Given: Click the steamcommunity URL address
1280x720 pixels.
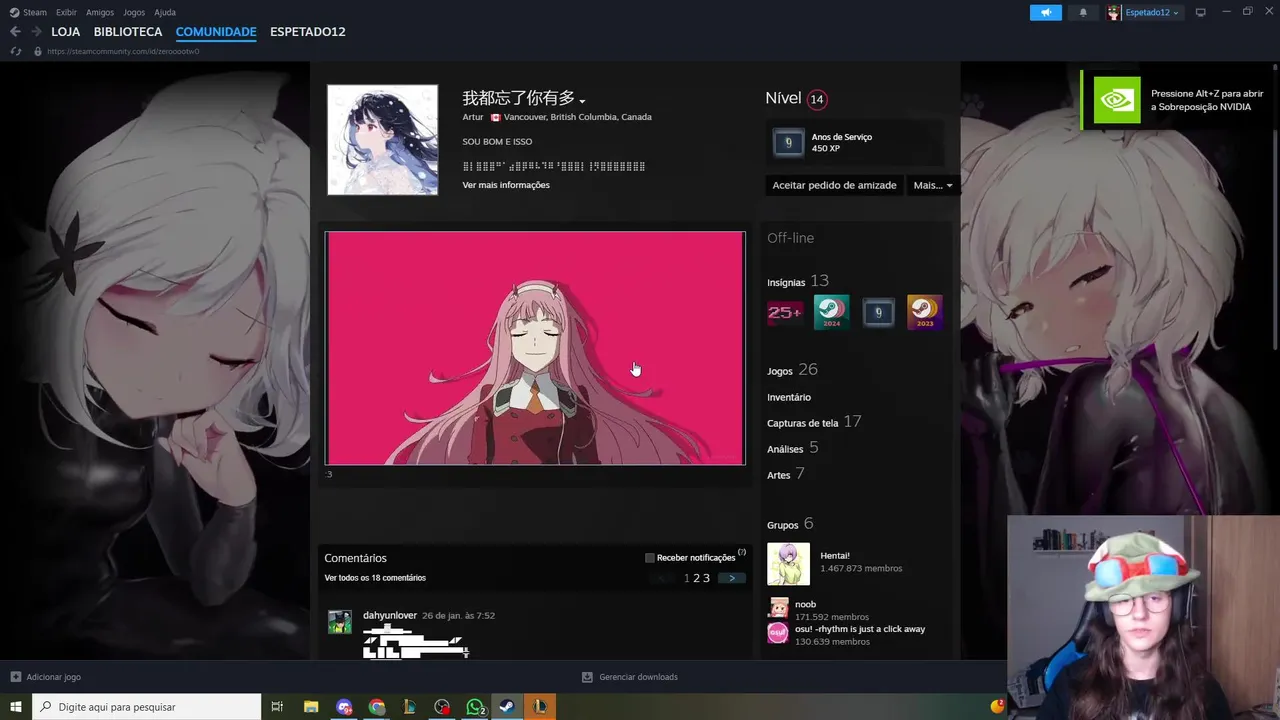Looking at the screenshot, I should pyautogui.click(x=123, y=51).
